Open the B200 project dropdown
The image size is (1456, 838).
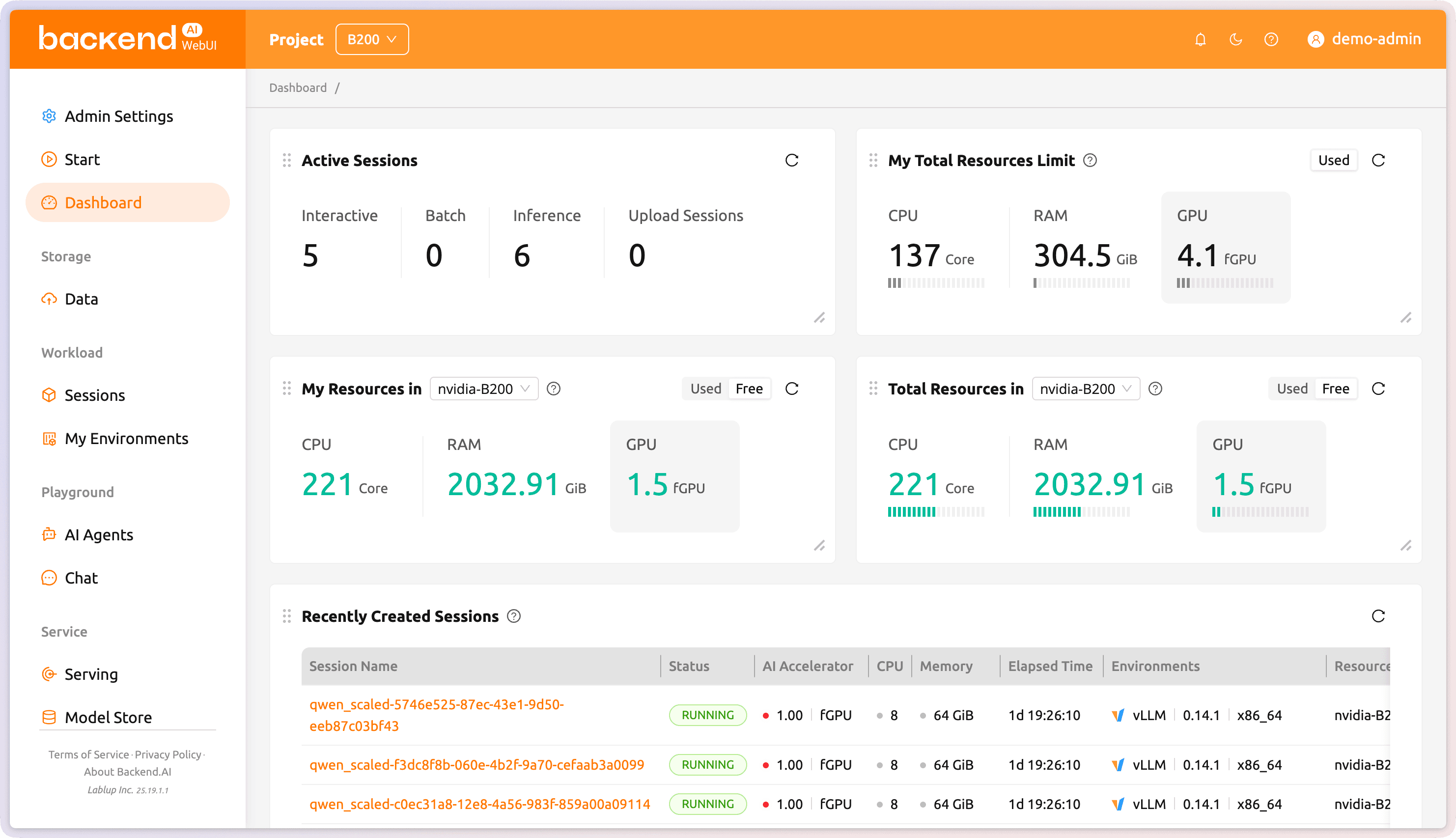[372, 39]
